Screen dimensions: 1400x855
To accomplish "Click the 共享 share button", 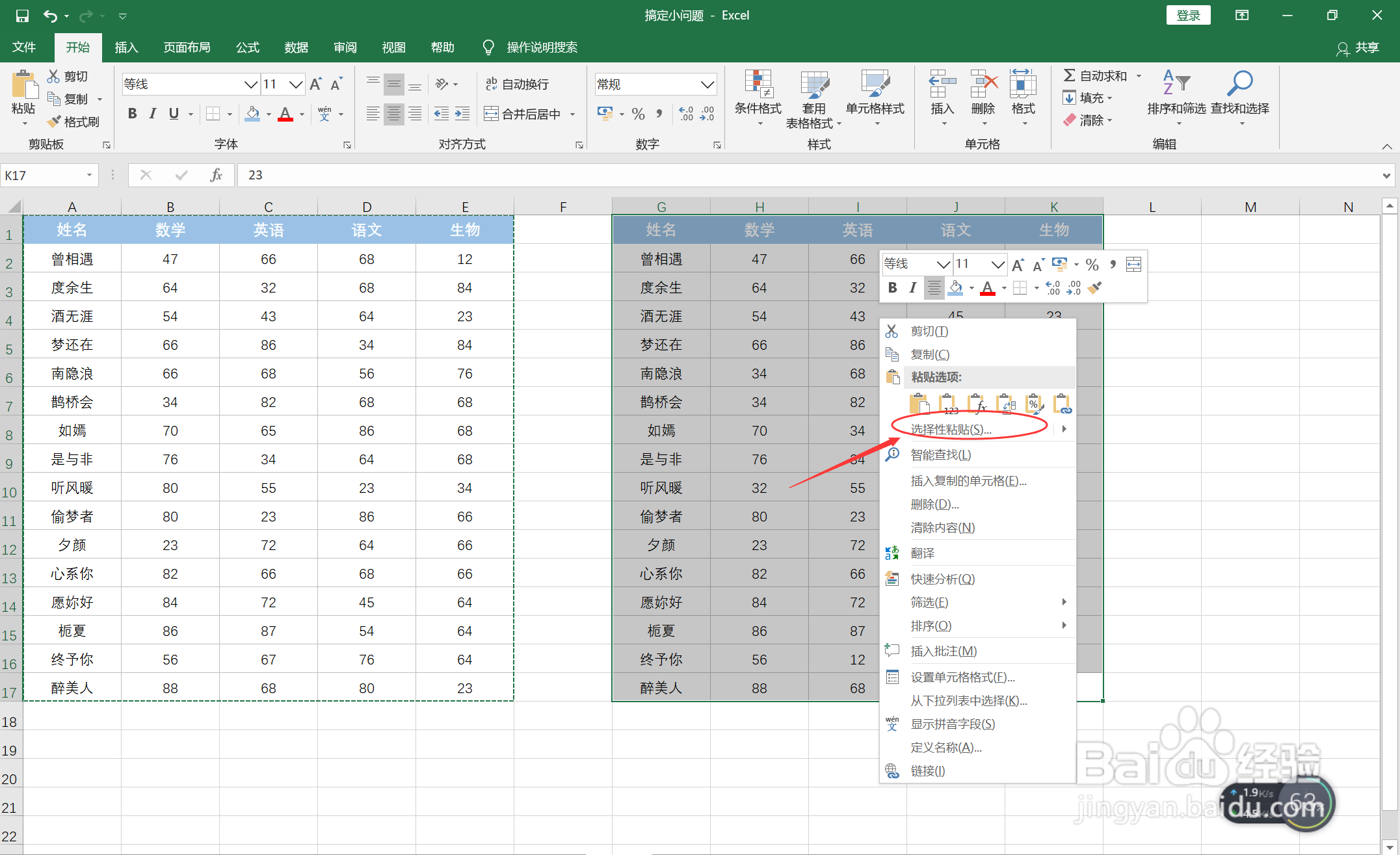I will coord(1358,48).
